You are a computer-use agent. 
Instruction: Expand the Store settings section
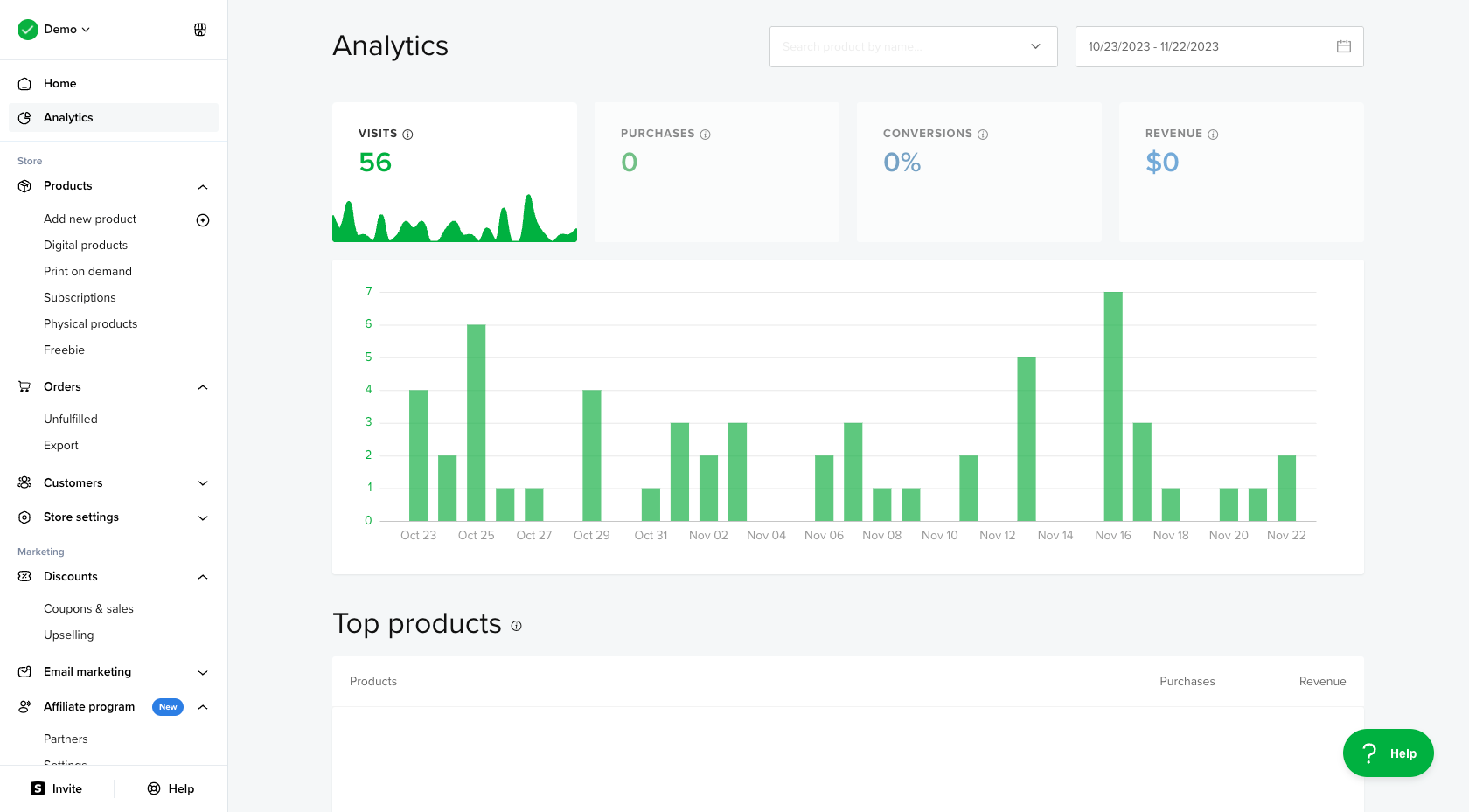pos(203,517)
